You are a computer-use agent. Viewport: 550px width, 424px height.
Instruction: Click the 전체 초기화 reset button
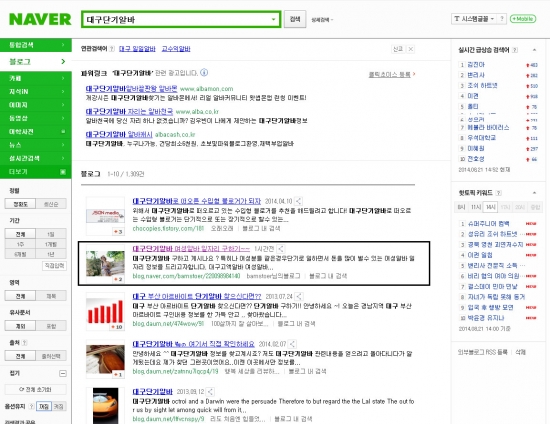pos(35,390)
